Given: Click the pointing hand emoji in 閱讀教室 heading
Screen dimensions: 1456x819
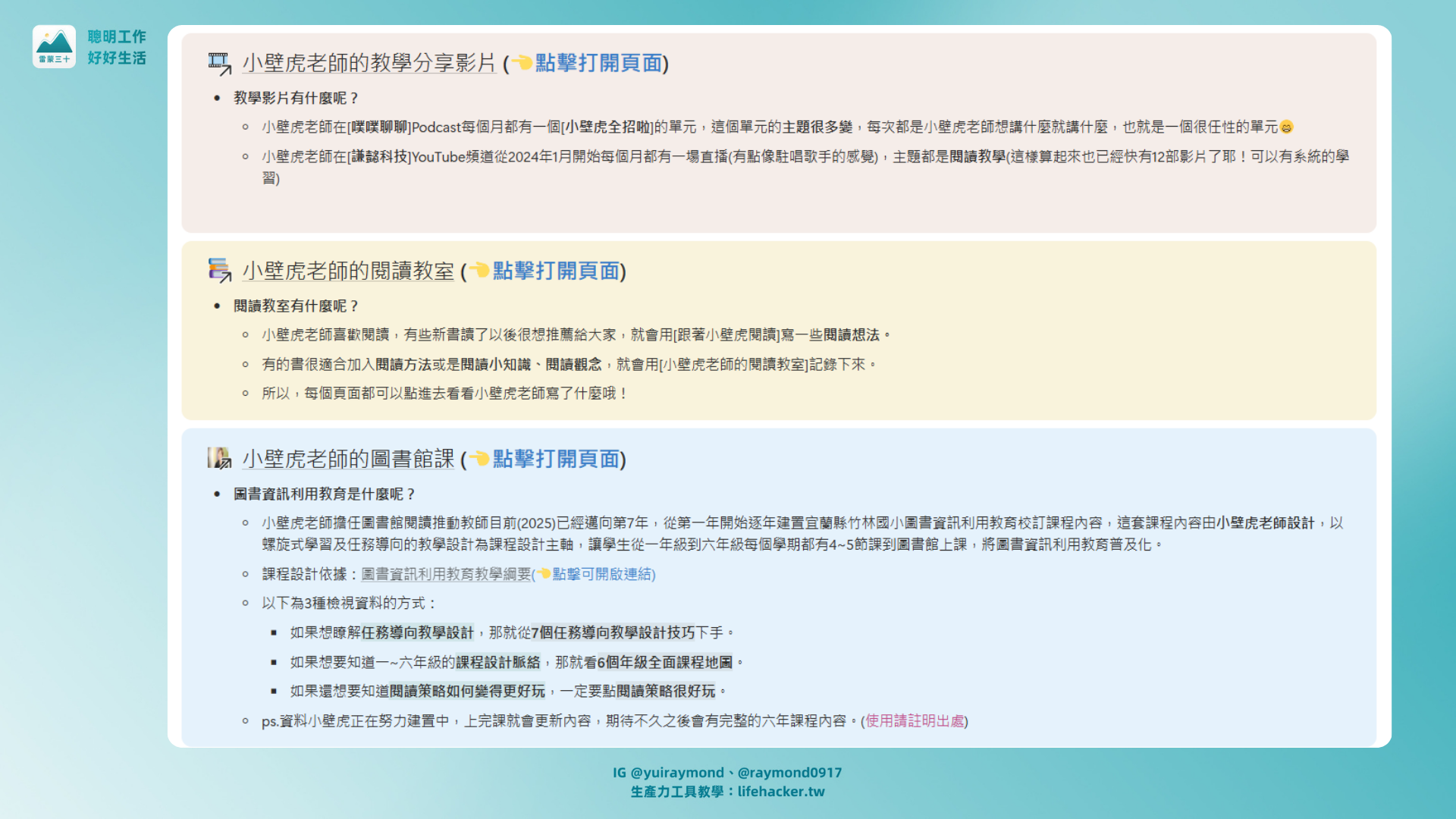Looking at the screenshot, I should pos(479,270).
